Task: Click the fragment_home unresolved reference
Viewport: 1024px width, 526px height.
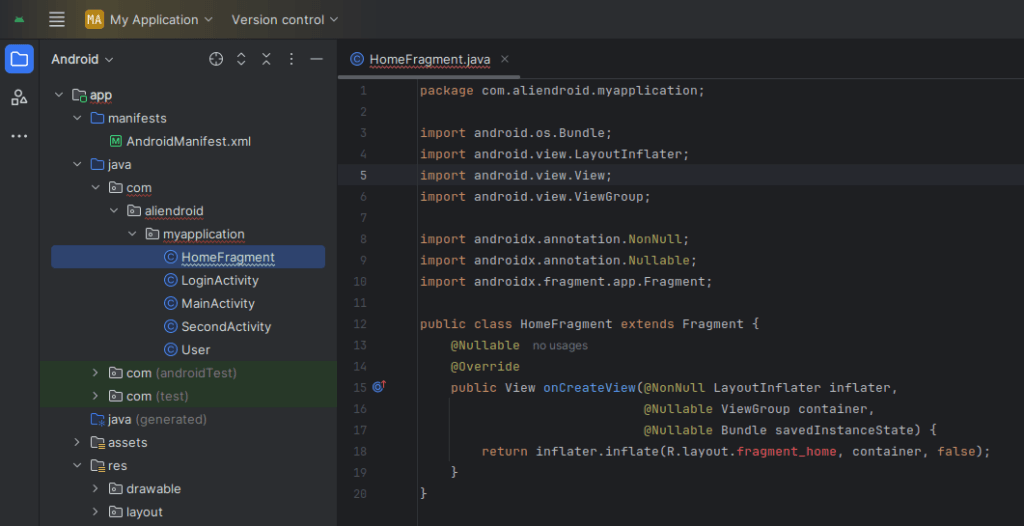Action: (x=786, y=452)
